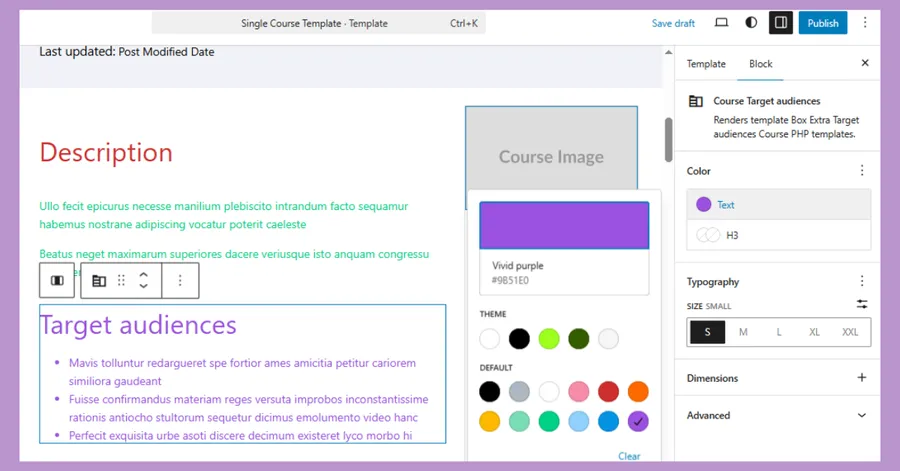The height and width of the screenshot is (471, 900).
Task: Pick the orange default swatch
Action: coord(638,392)
